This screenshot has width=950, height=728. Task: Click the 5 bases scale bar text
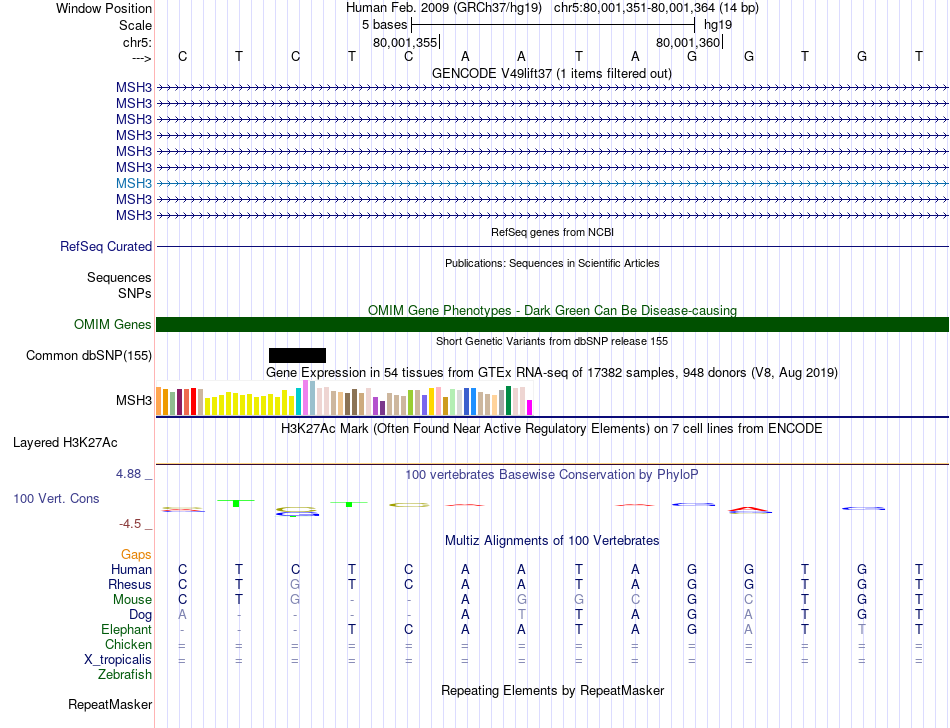click(385, 25)
